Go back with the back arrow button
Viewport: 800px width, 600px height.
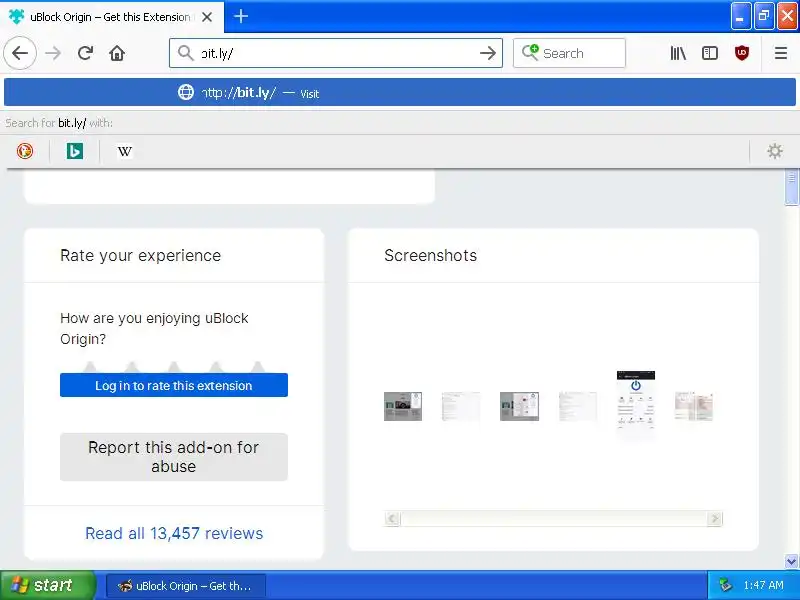pyautogui.click(x=20, y=53)
